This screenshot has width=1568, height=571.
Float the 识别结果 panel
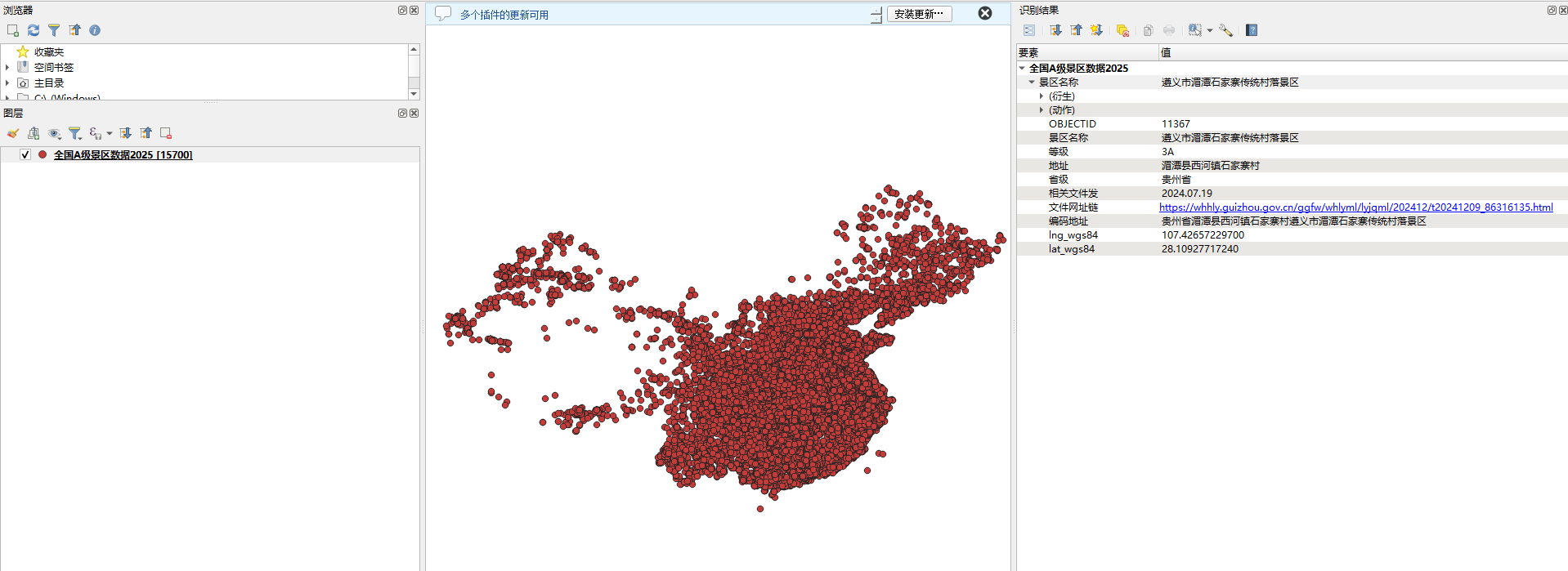tap(1552, 11)
